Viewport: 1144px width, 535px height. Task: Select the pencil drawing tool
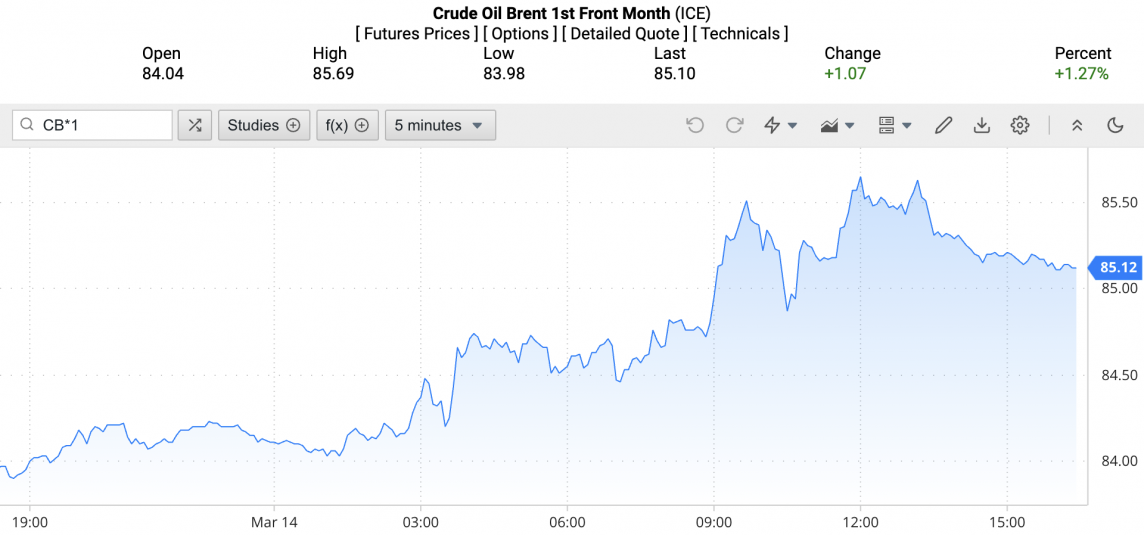tap(943, 125)
